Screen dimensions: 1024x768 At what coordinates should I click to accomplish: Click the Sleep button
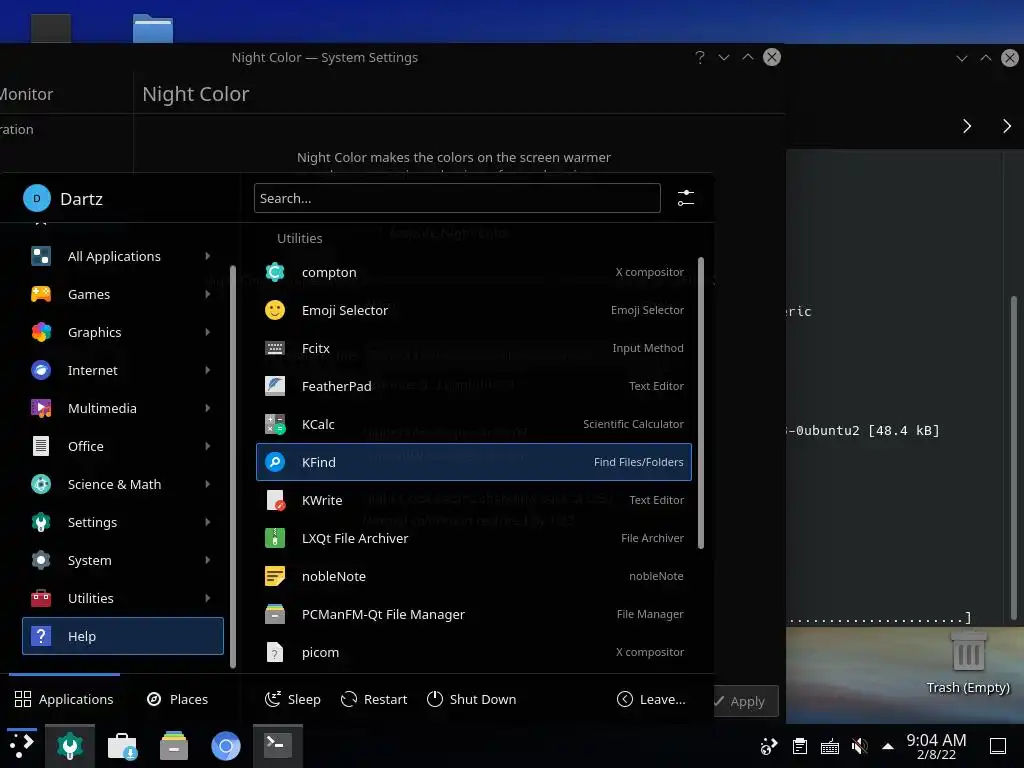tap(293, 699)
